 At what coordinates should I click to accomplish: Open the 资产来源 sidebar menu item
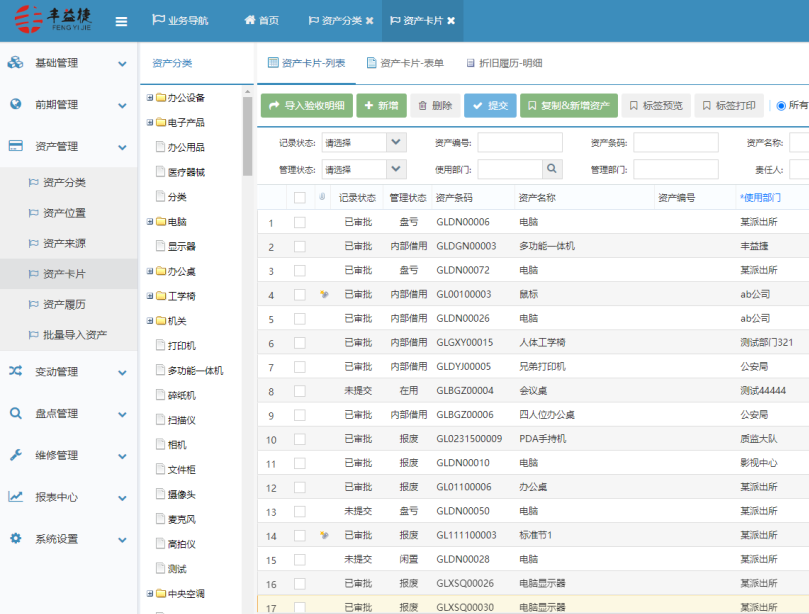pos(69,243)
